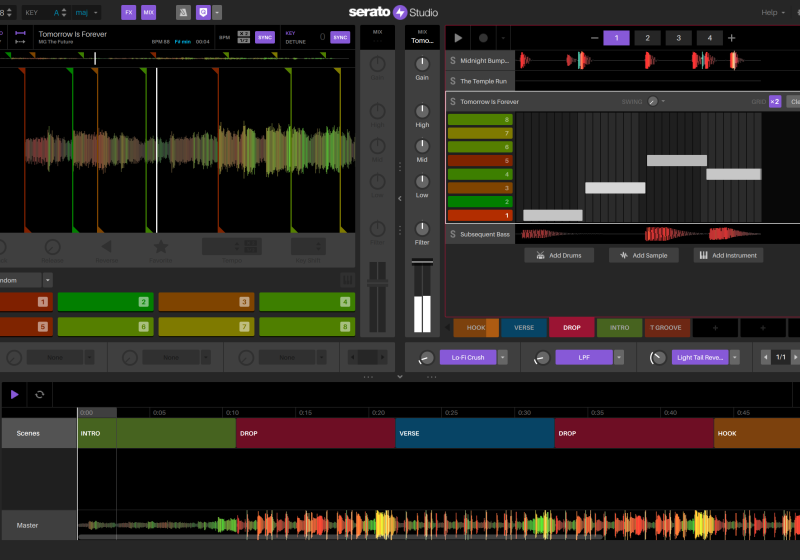Trigger yellow sample pad 7
The width and height of the screenshot is (800, 560).
[206, 326]
